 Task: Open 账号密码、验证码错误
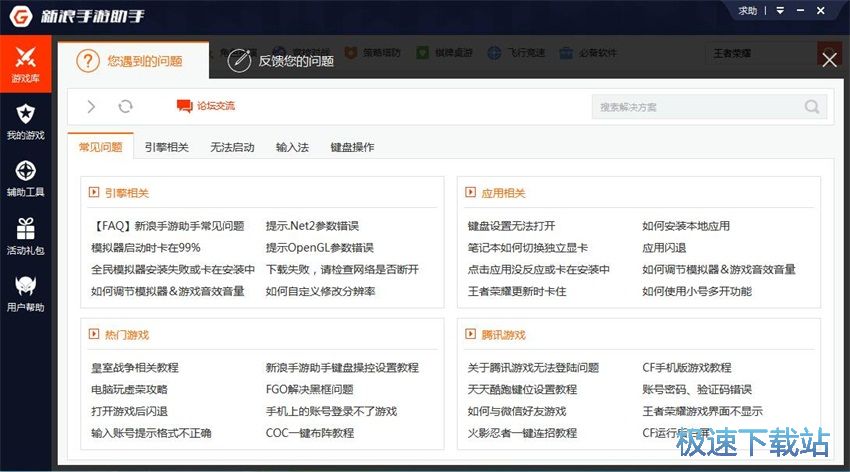697,389
